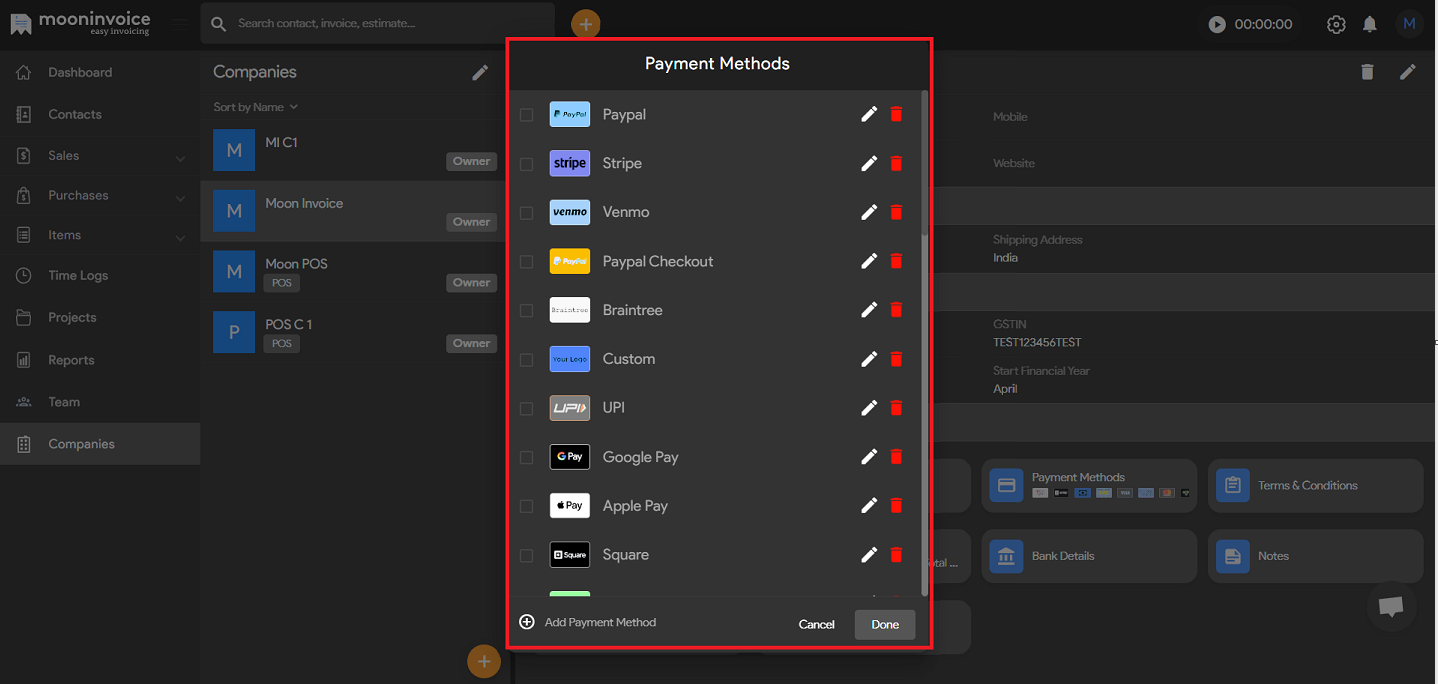The width and height of the screenshot is (1438, 684).
Task: Check the Stripe checkbox
Action: 526,164
